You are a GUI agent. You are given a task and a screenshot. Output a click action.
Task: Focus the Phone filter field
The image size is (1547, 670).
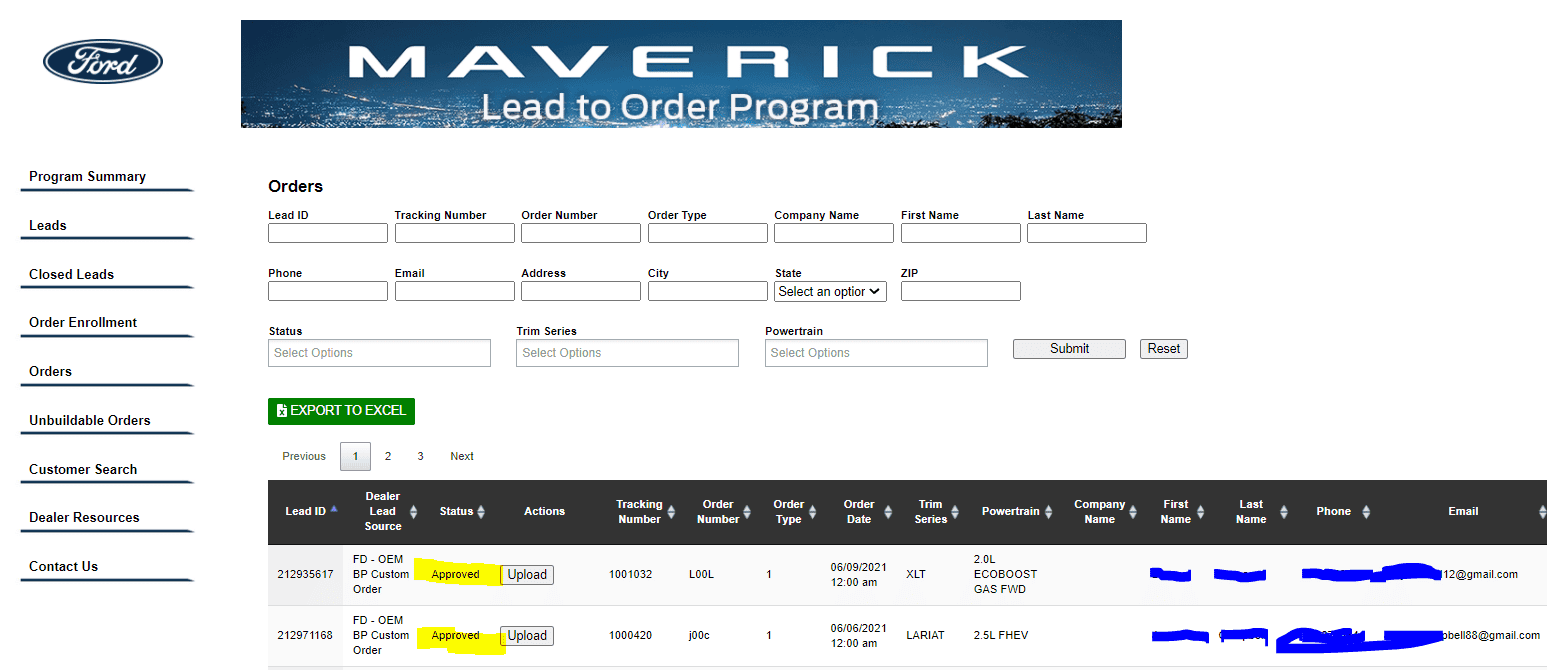pos(328,291)
